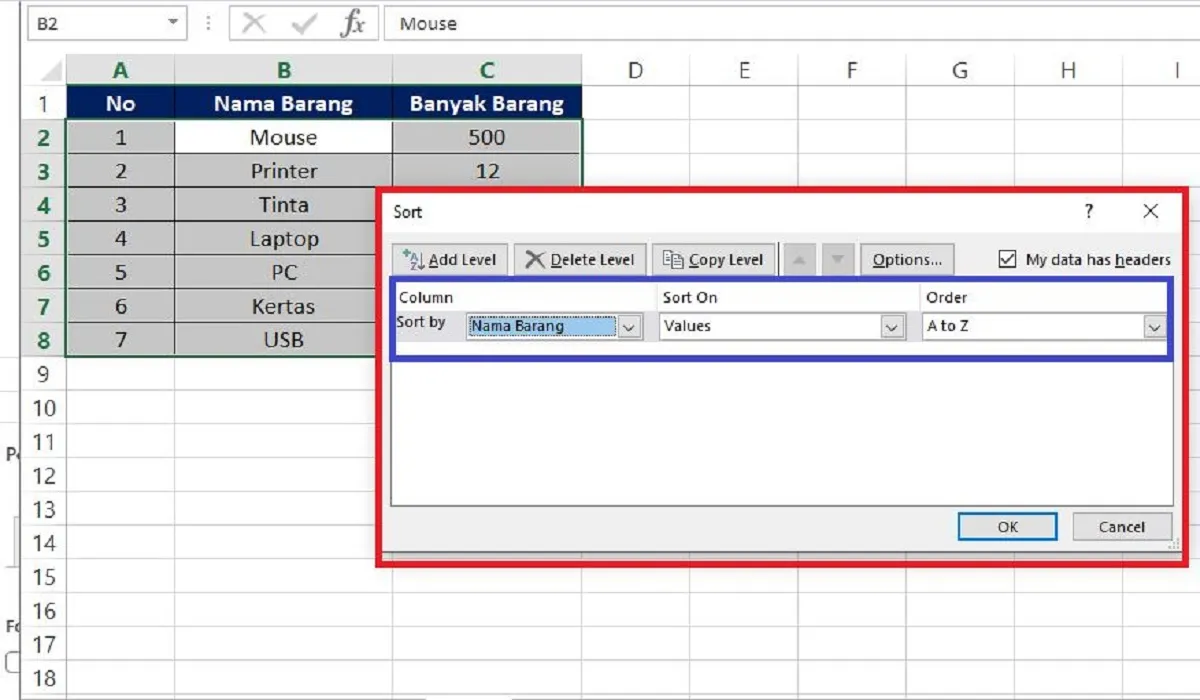The width and height of the screenshot is (1200, 700).
Task: Select column G header
Action: point(960,70)
